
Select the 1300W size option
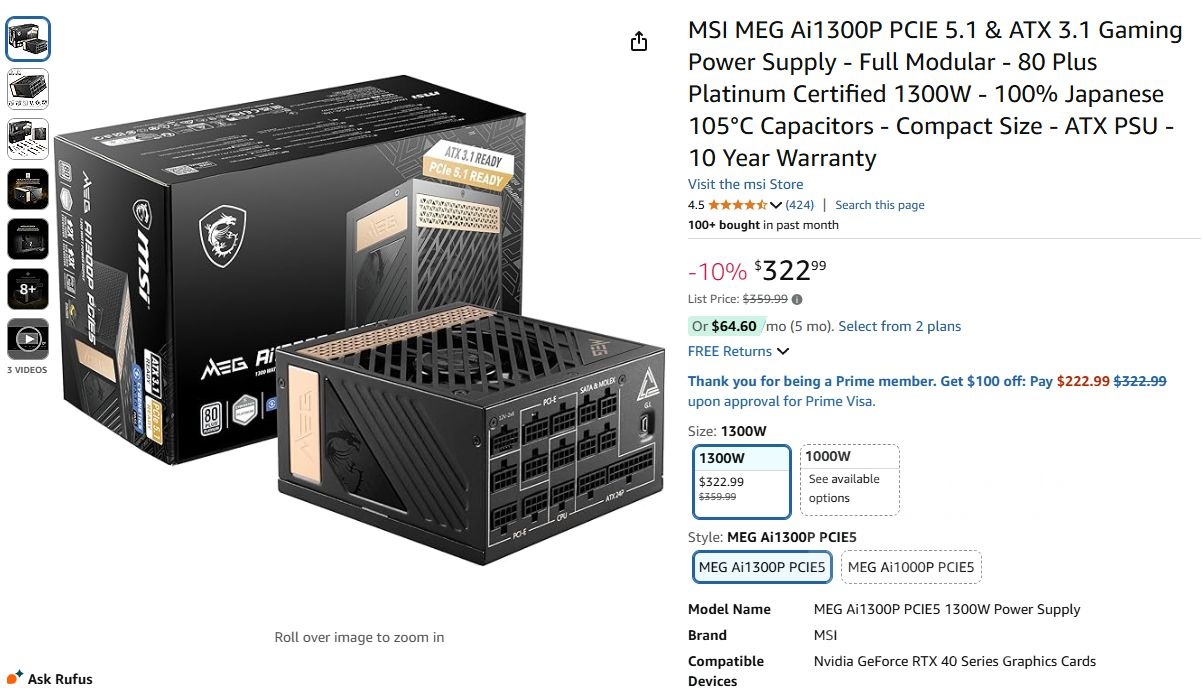tap(741, 481)
